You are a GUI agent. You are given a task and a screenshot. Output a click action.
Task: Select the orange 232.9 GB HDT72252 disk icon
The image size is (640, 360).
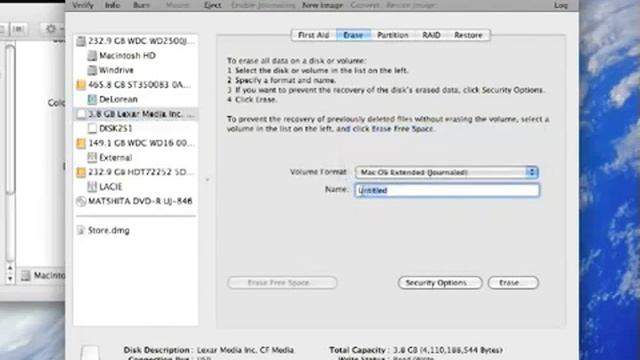click(x=81, y=172)
